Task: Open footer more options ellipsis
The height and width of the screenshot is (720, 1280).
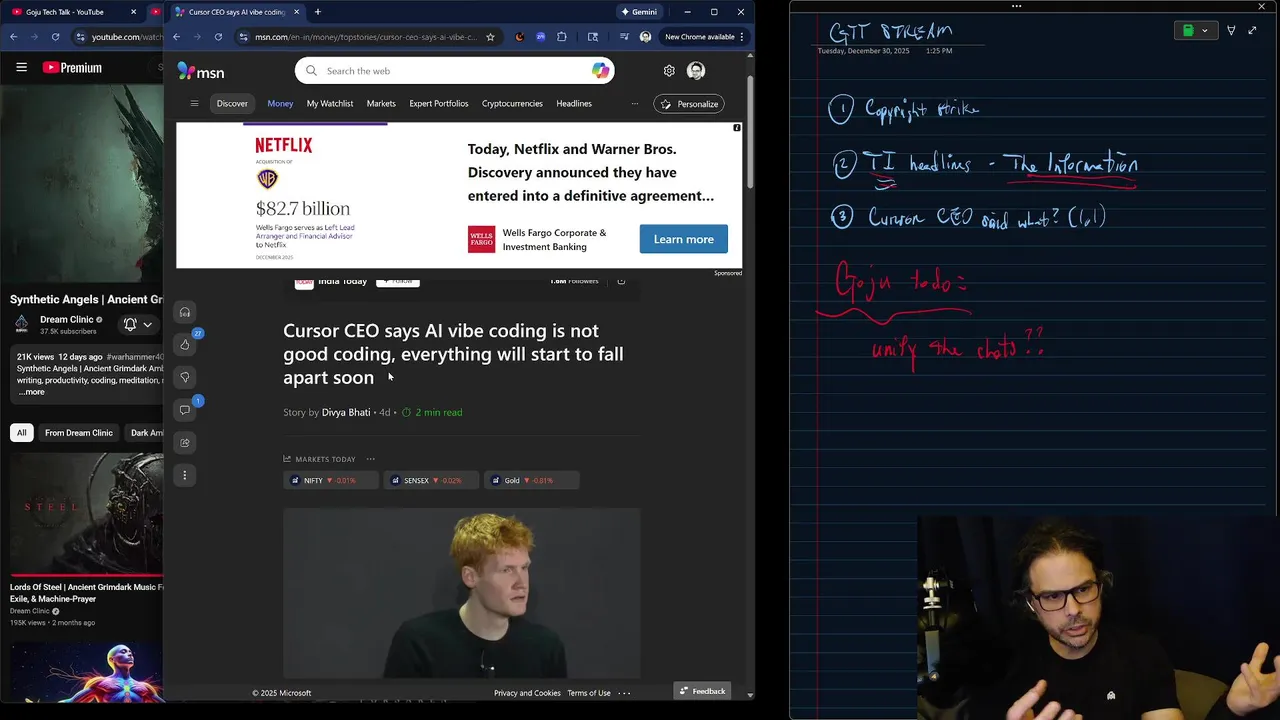Action: [624, 693]
